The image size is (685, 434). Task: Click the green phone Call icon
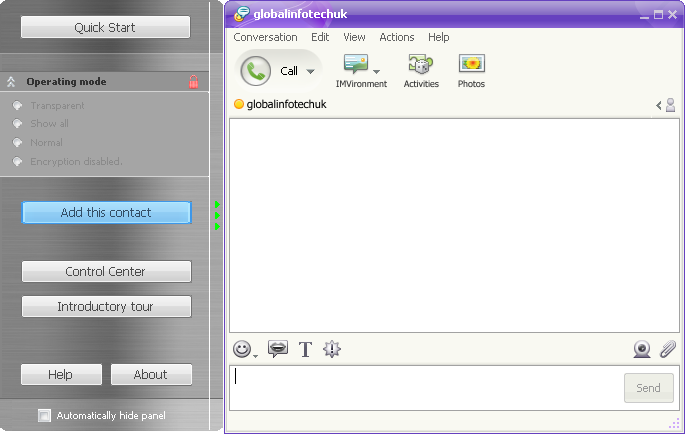tap(256, 71)
